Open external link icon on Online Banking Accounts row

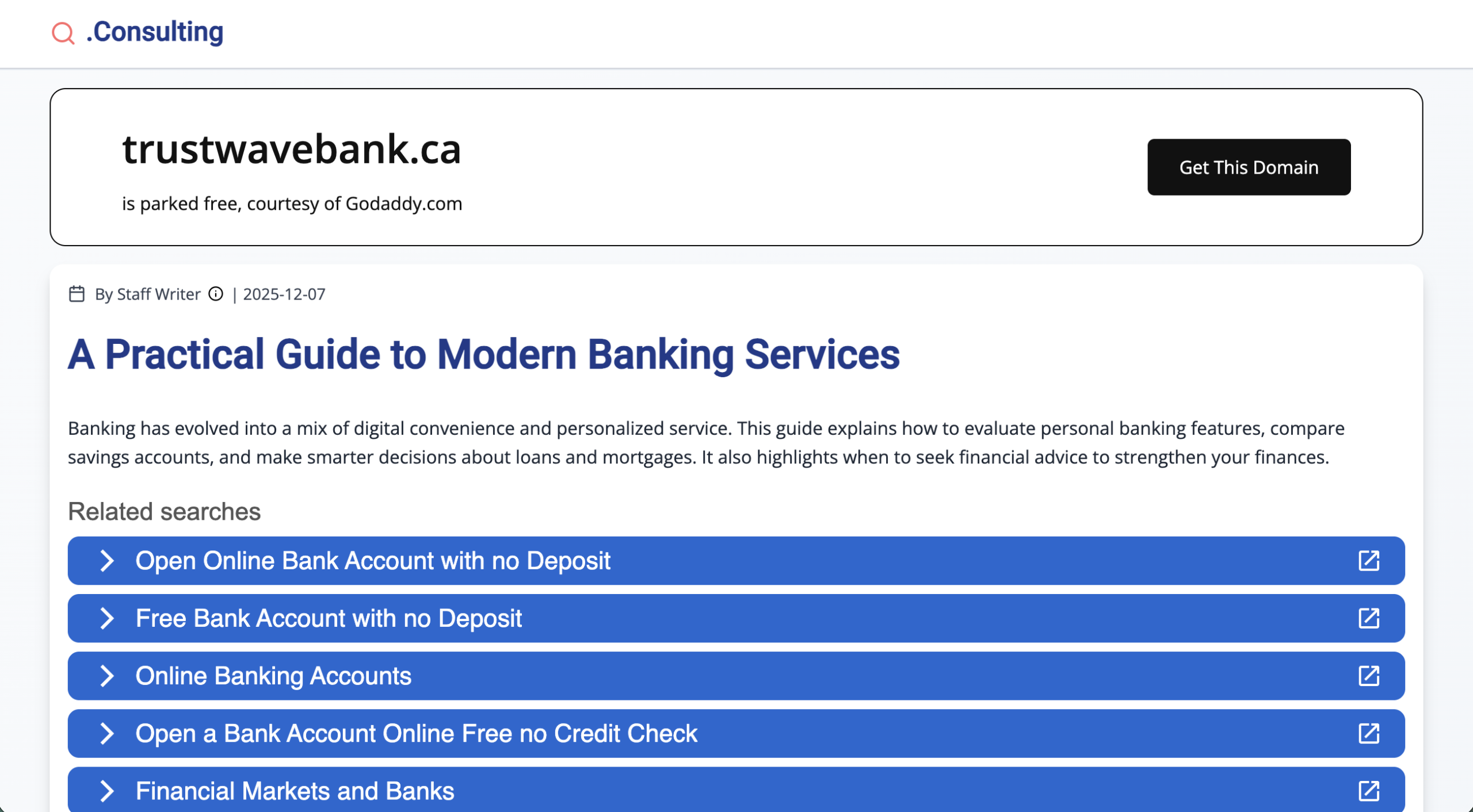coord(1369,676)
